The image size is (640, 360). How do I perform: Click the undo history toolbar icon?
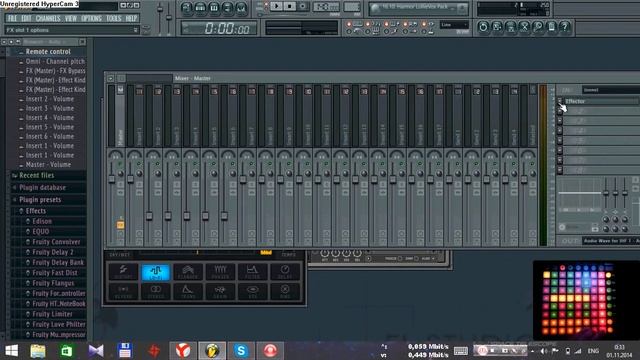pyautogui.click(x=483, y=27)
